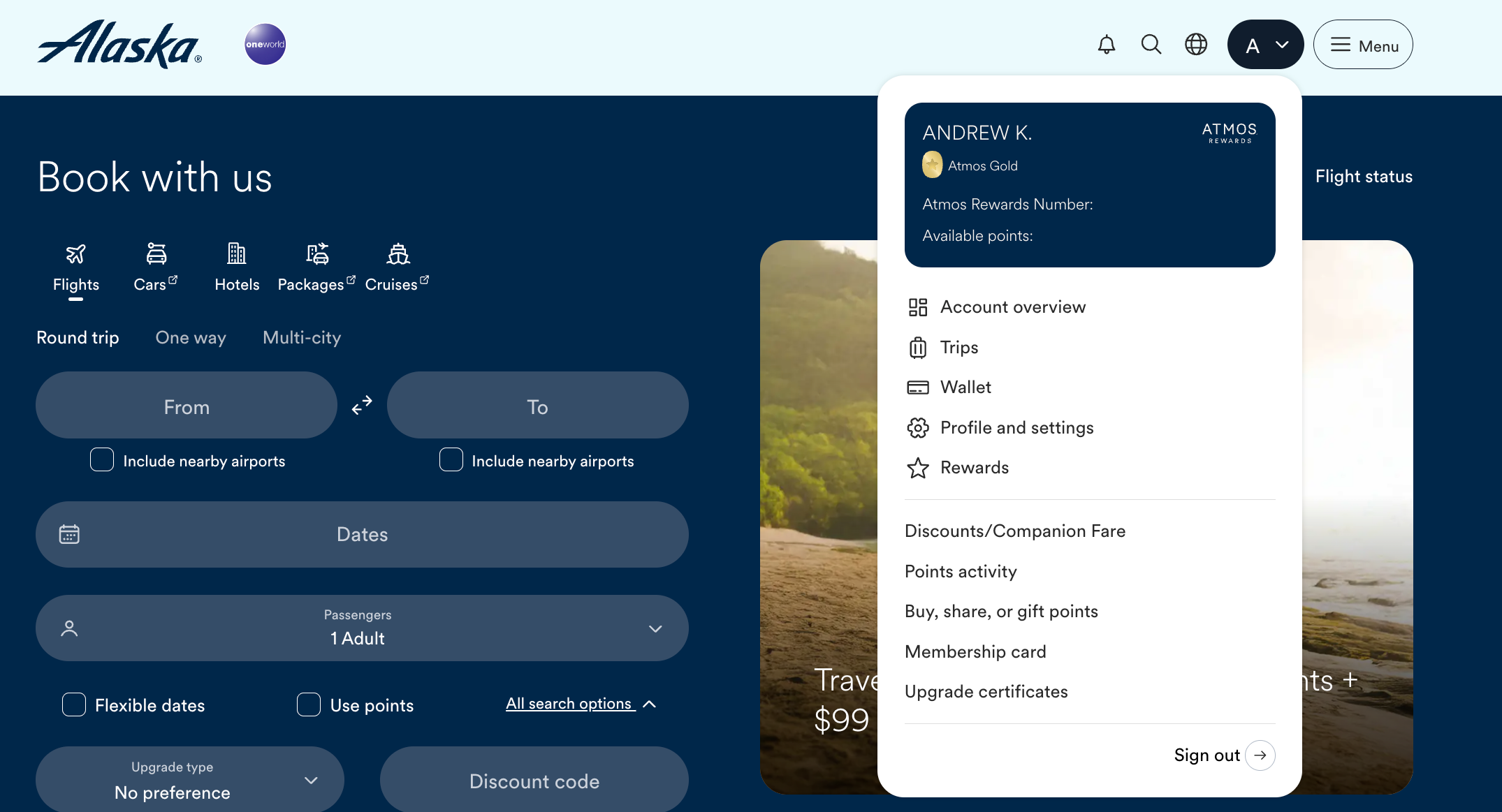Check nearby airports under To
Screen dimensions: 1502x812
pyautogui.click(x=451, y=459)
